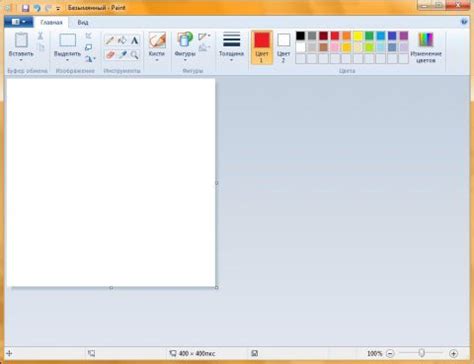Select the Pencil tool
This screenshot has width=474, height=364.
point(110,40)
